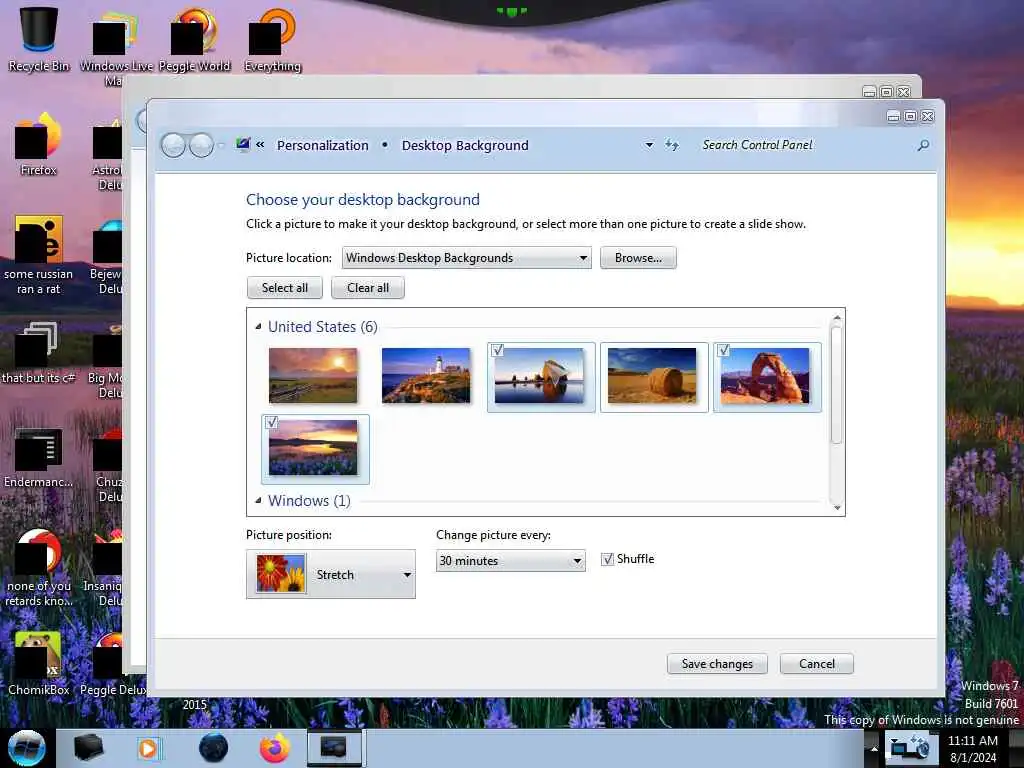Open the 'that but its c#' desktop icon
This screenshot has width=1024, height=768.
(39, 353)
